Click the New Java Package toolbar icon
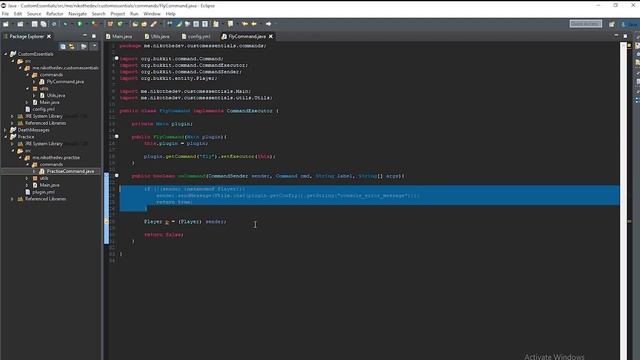This screenshot has width=640, height=360. (x=110, y=24)
